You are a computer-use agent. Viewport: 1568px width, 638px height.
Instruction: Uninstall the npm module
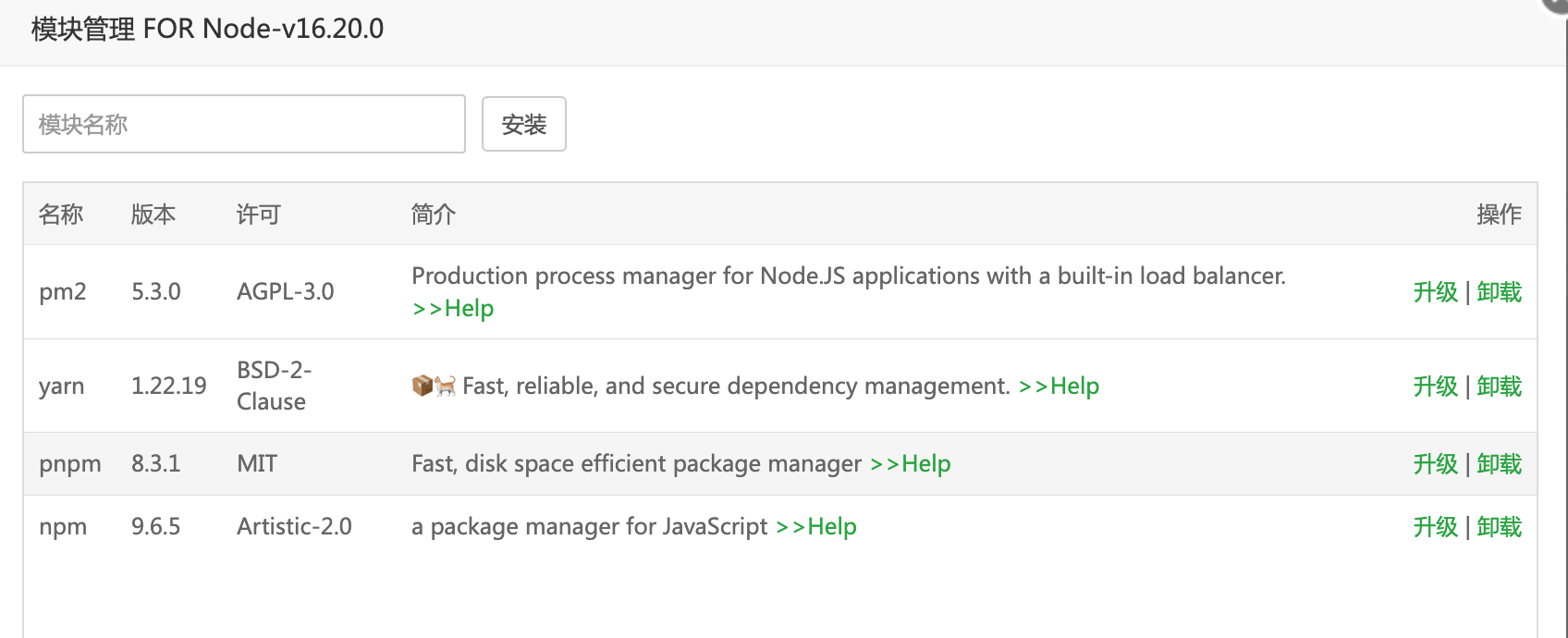coord(1499,527)
